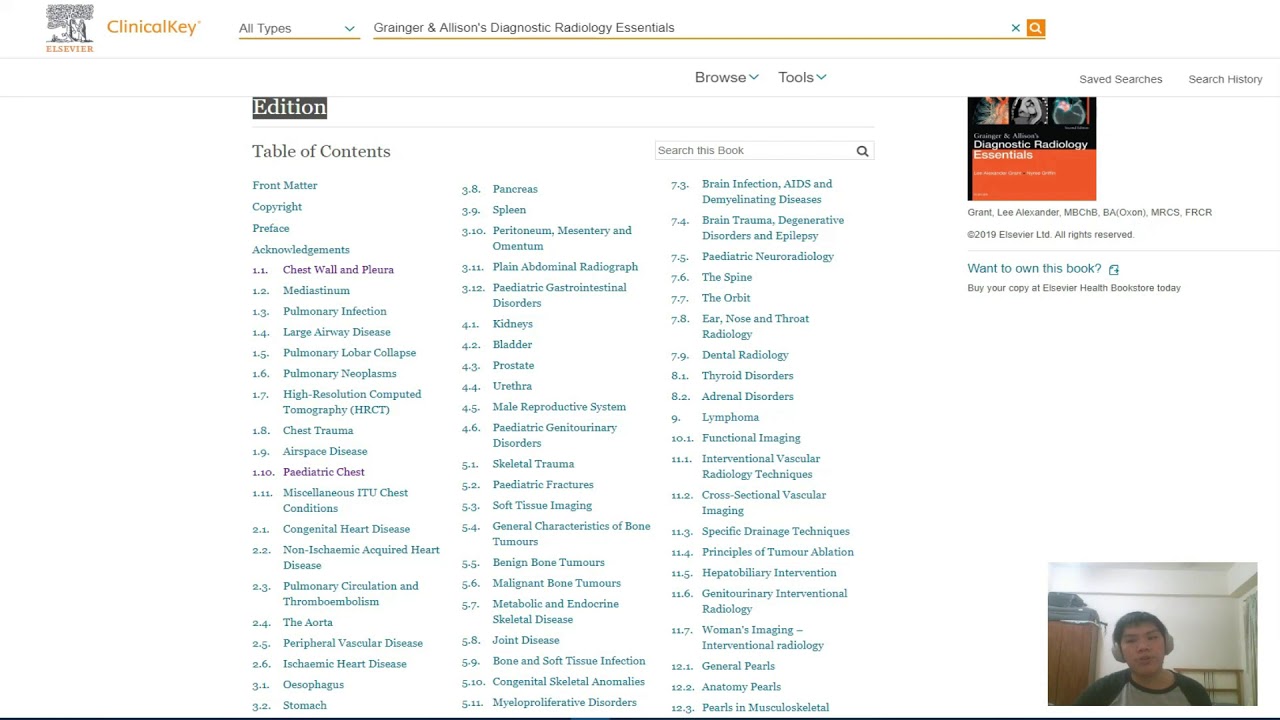
Task: Open Peritoneum, Mesentery and Omentum chapter
Action: (562, 238)
